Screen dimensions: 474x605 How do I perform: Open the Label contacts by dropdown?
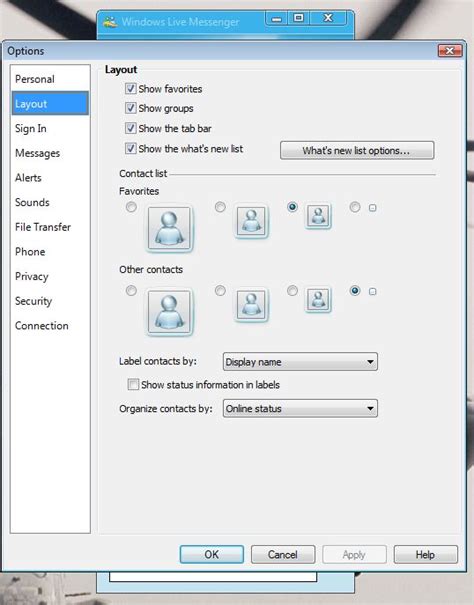point(300,362)
